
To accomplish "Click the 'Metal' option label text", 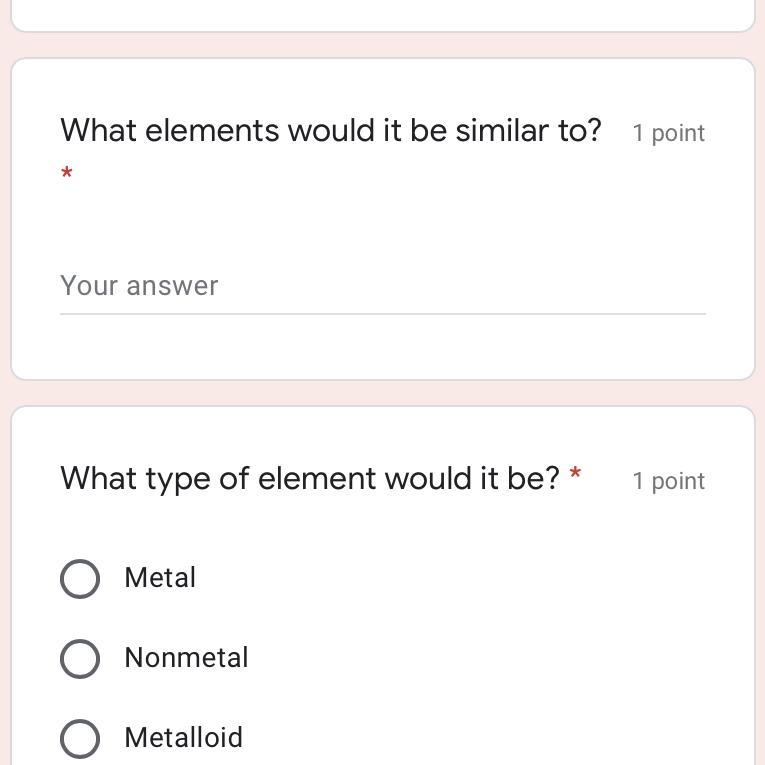I will click(160, 578).
